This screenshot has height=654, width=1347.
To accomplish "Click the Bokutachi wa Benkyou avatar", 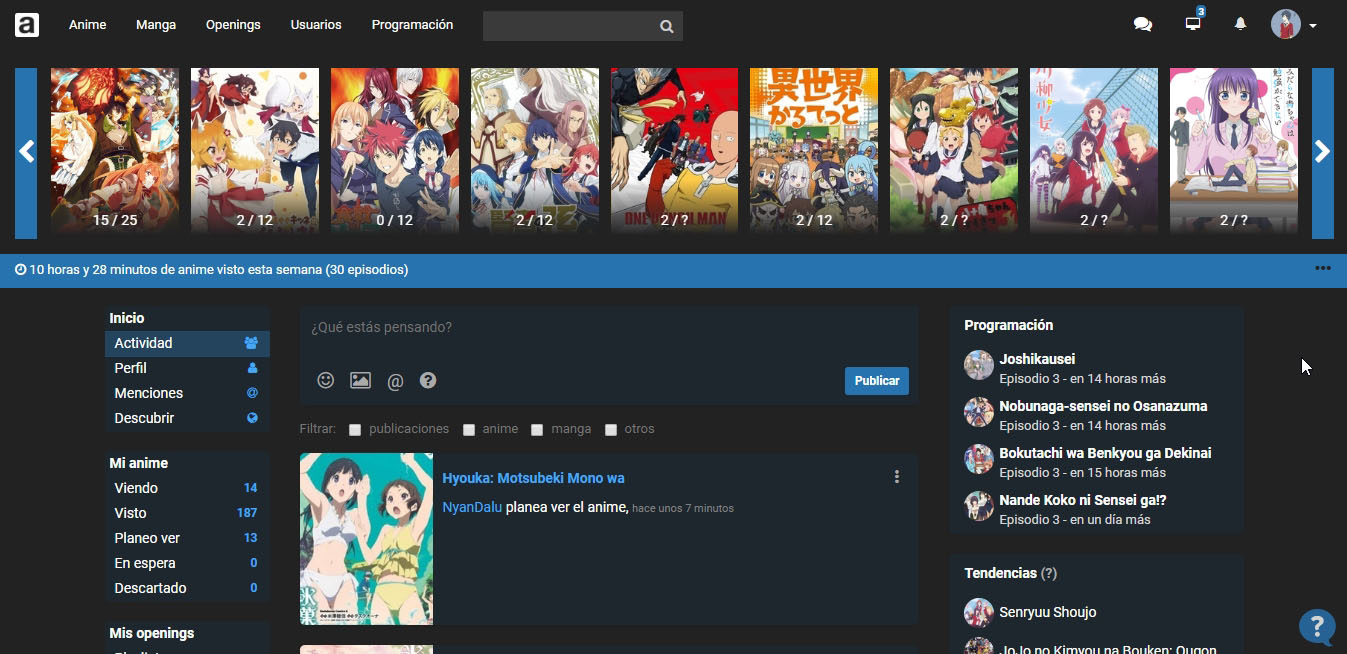I will click(x=978, y=459).
